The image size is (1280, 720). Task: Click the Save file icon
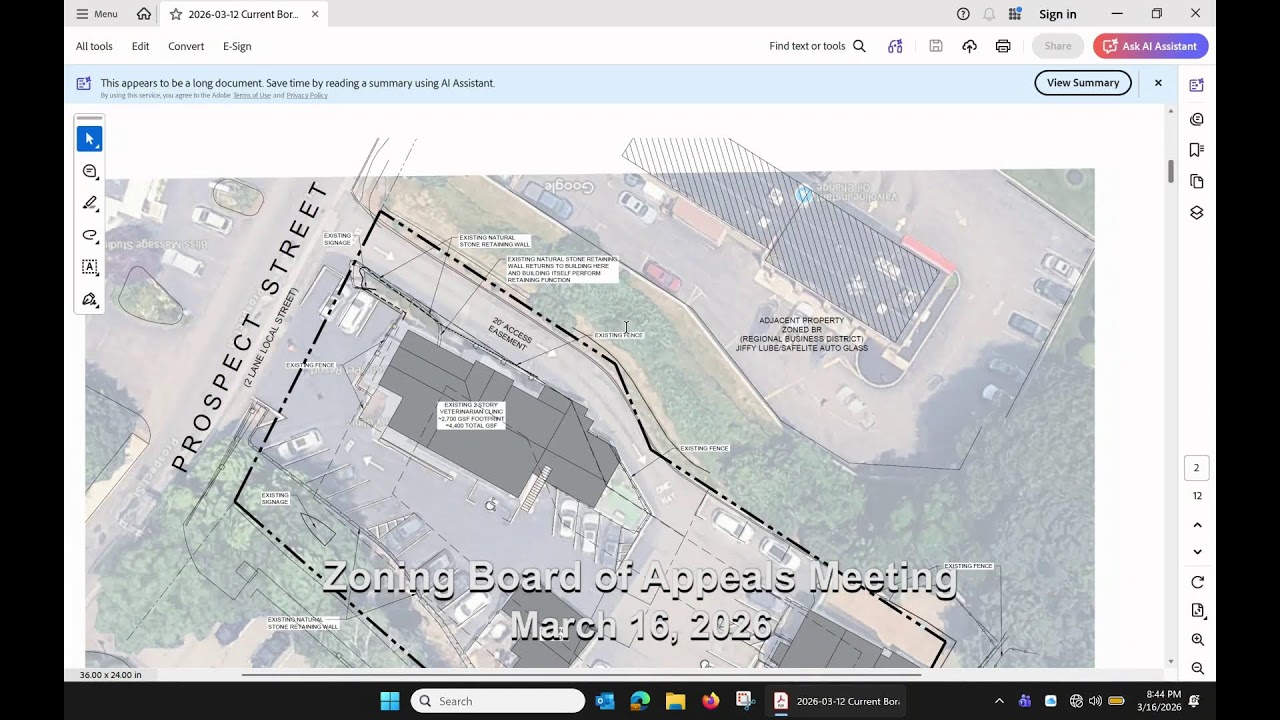pos(936,46)
